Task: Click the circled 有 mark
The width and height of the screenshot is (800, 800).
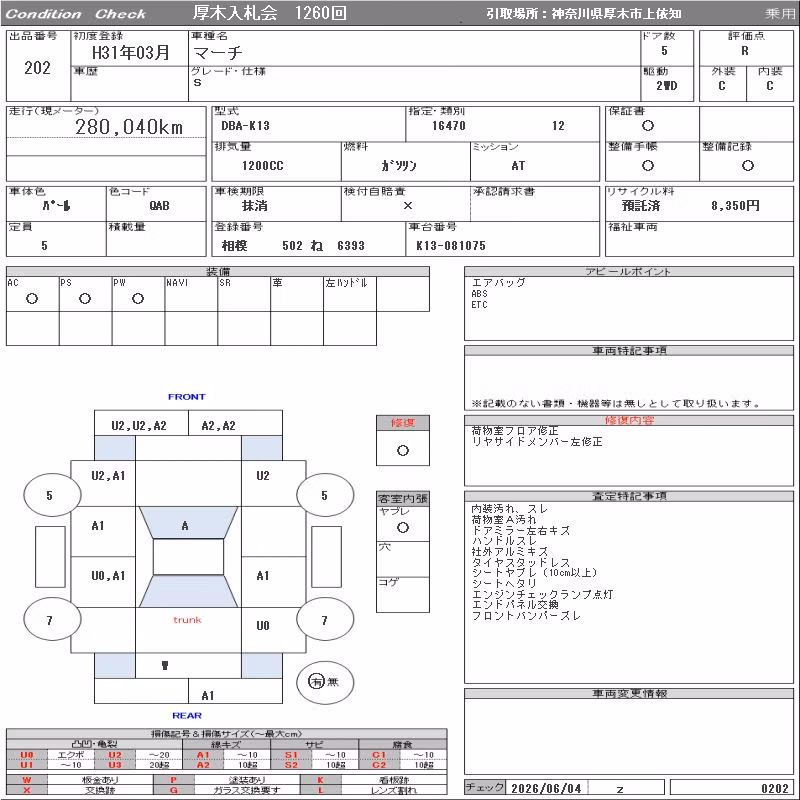Action: click(x=316, y=681)
